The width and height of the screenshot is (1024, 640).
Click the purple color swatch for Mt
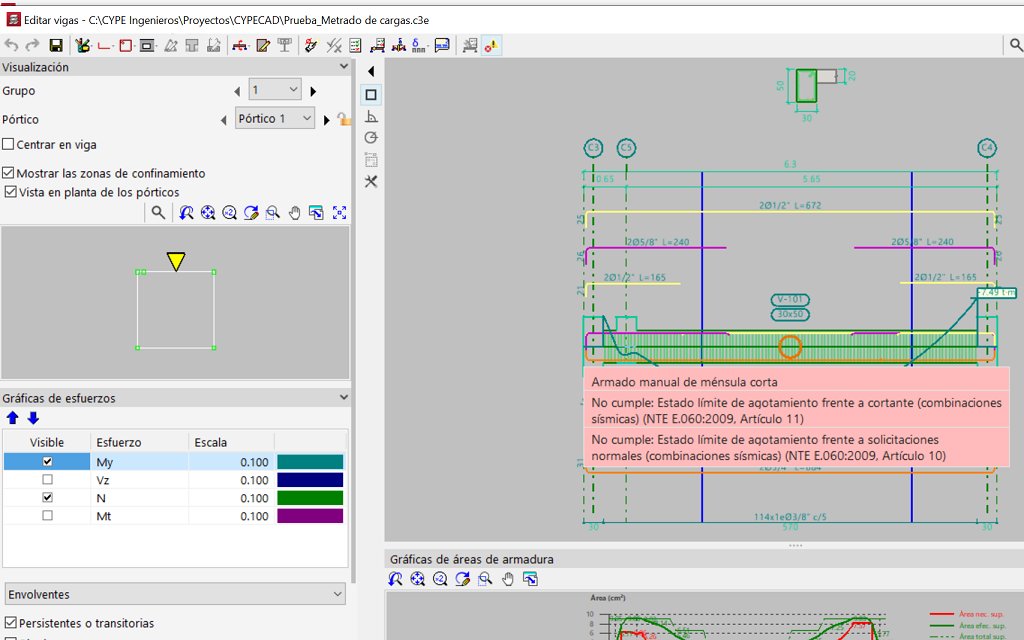pyautogui.click(x=310, y=516)
